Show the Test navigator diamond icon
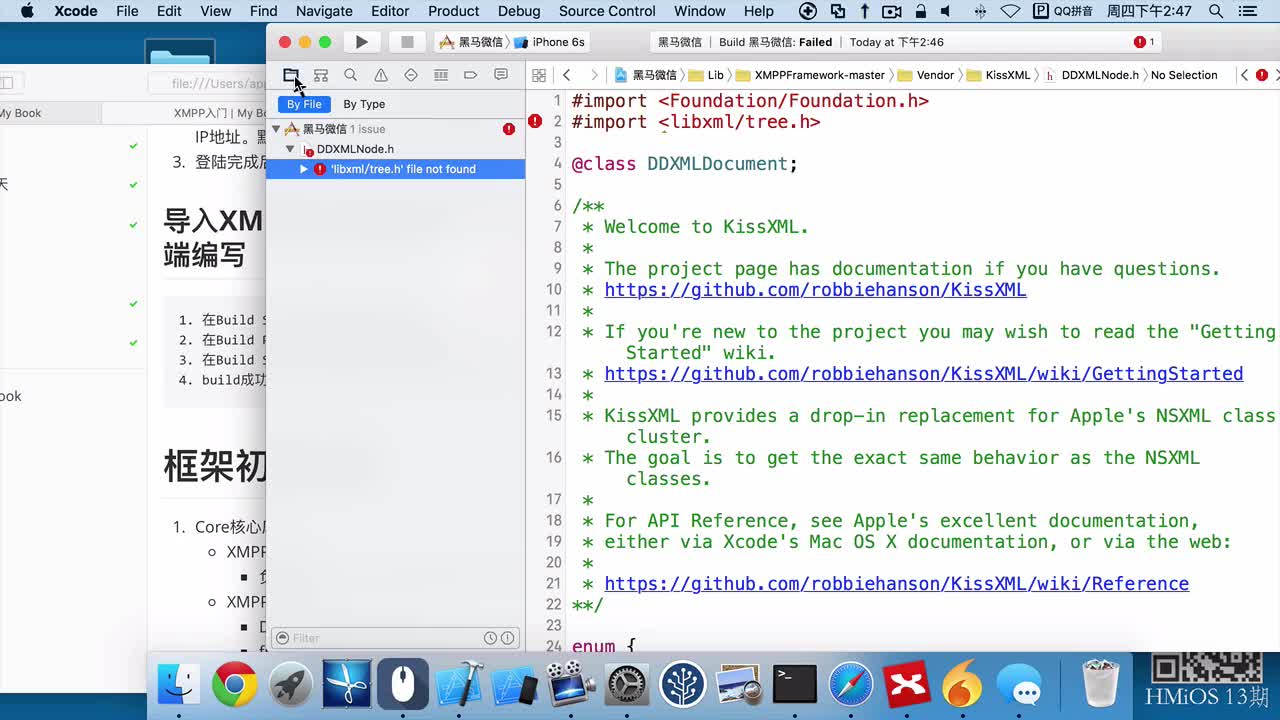The width and height of the screenshot is (1280, 720). (x=411, y=75)
